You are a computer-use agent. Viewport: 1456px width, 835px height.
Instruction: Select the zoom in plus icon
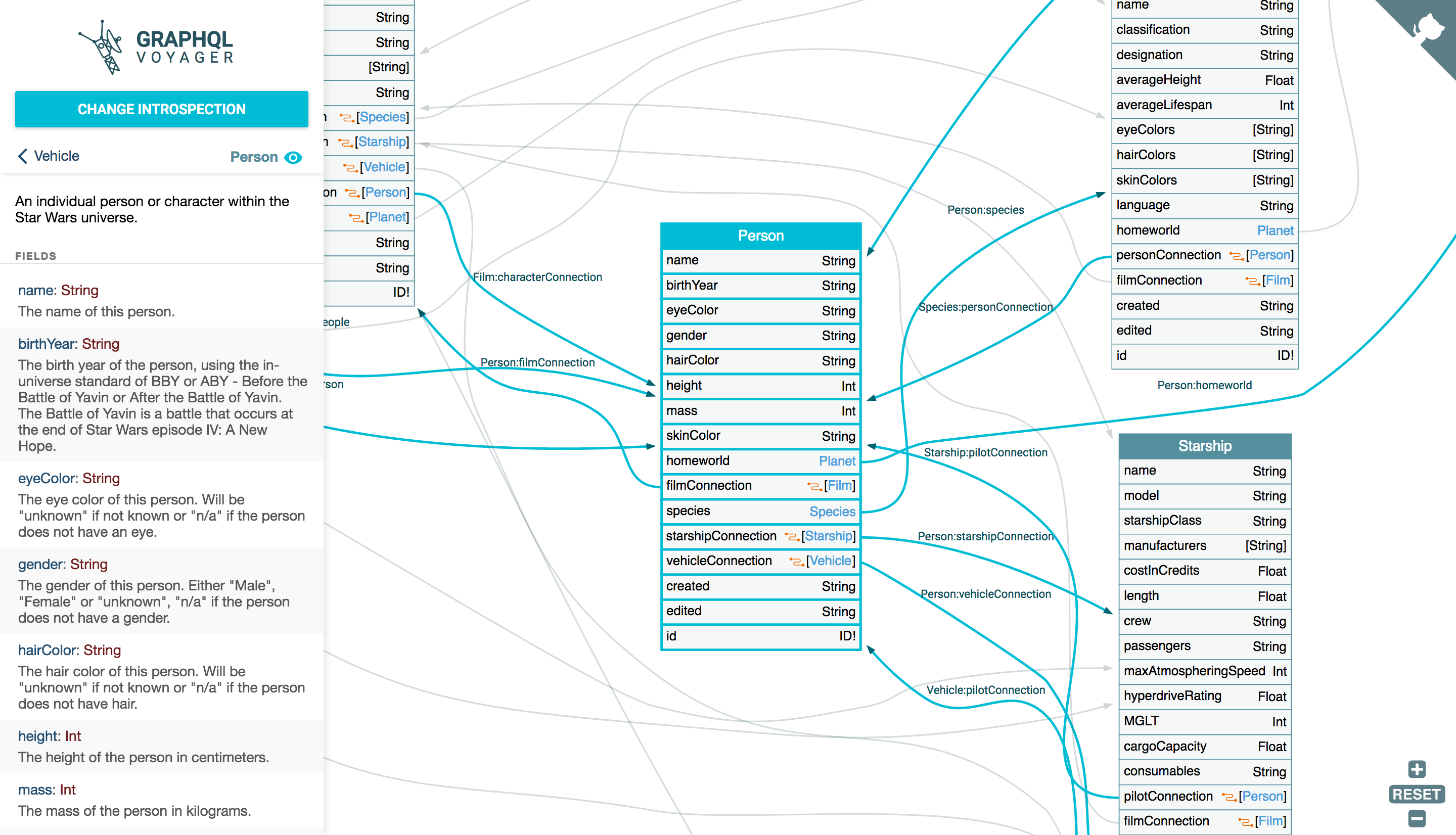1417,768
